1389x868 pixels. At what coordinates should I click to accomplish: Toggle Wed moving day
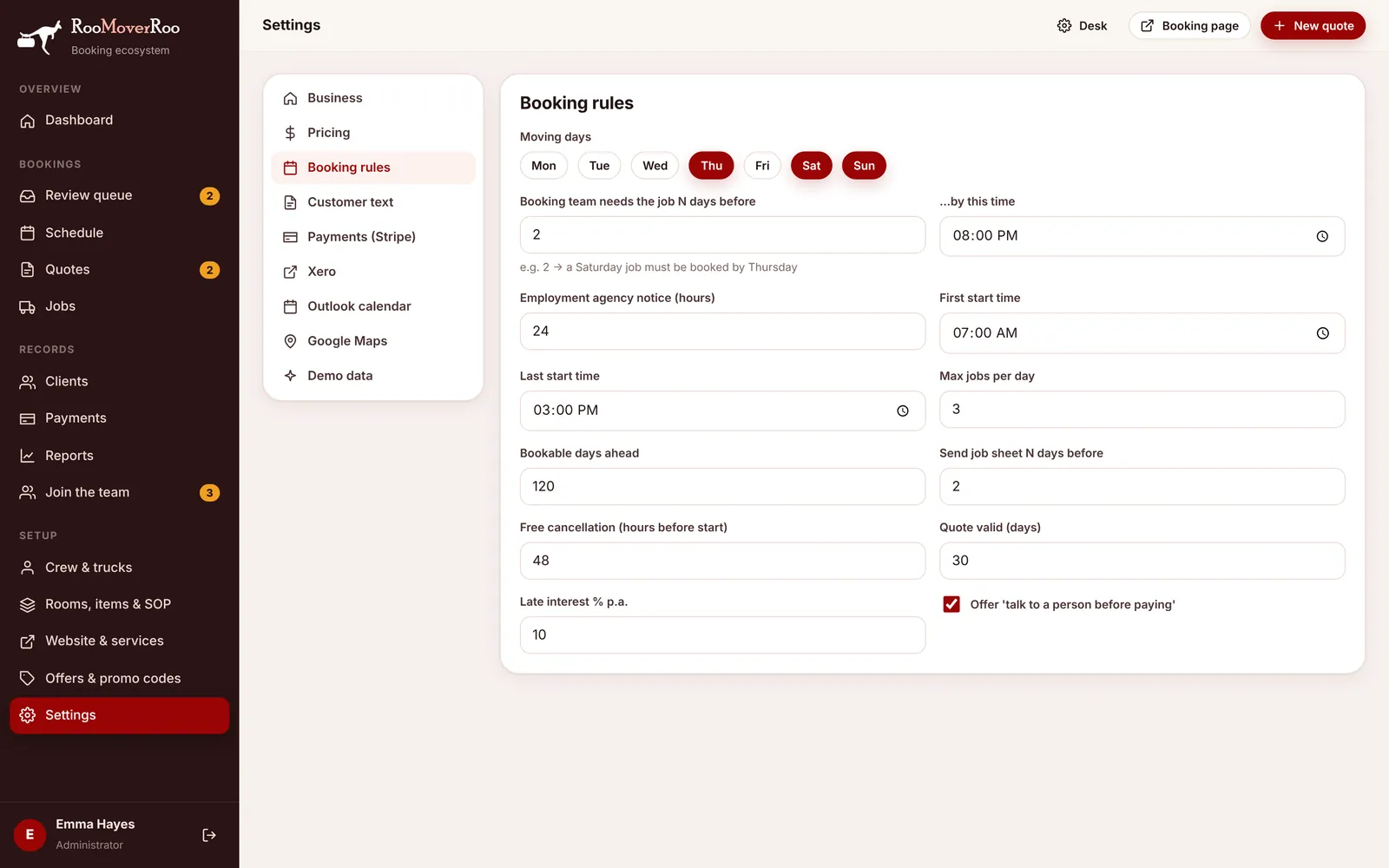655,166
